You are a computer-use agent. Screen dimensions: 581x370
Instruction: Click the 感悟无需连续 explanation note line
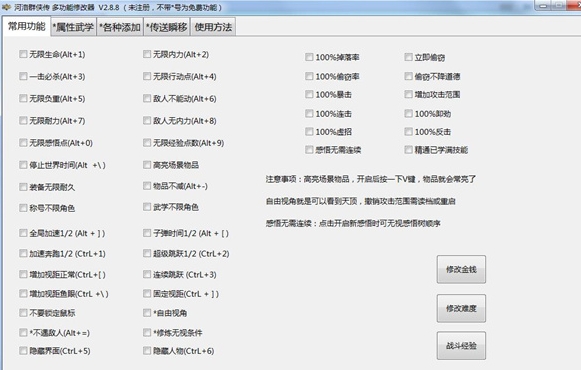[353, 223]
